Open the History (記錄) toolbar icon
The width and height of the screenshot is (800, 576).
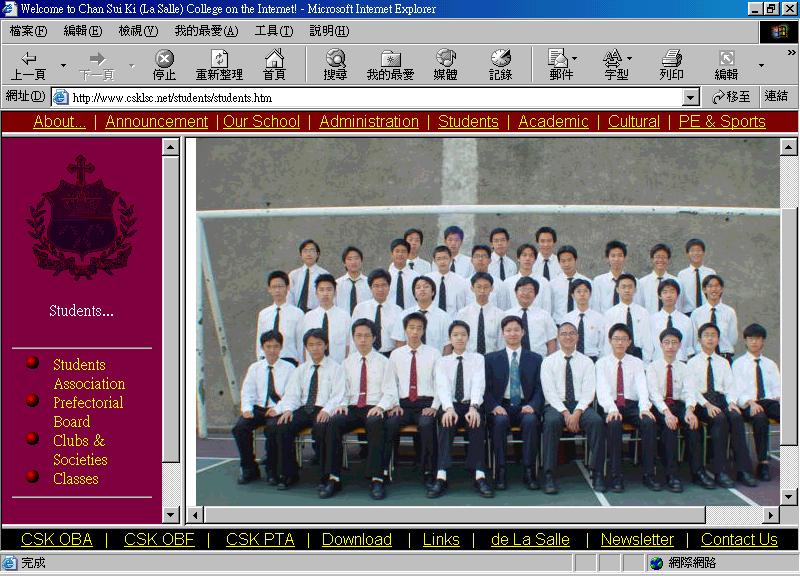(500, 65)
